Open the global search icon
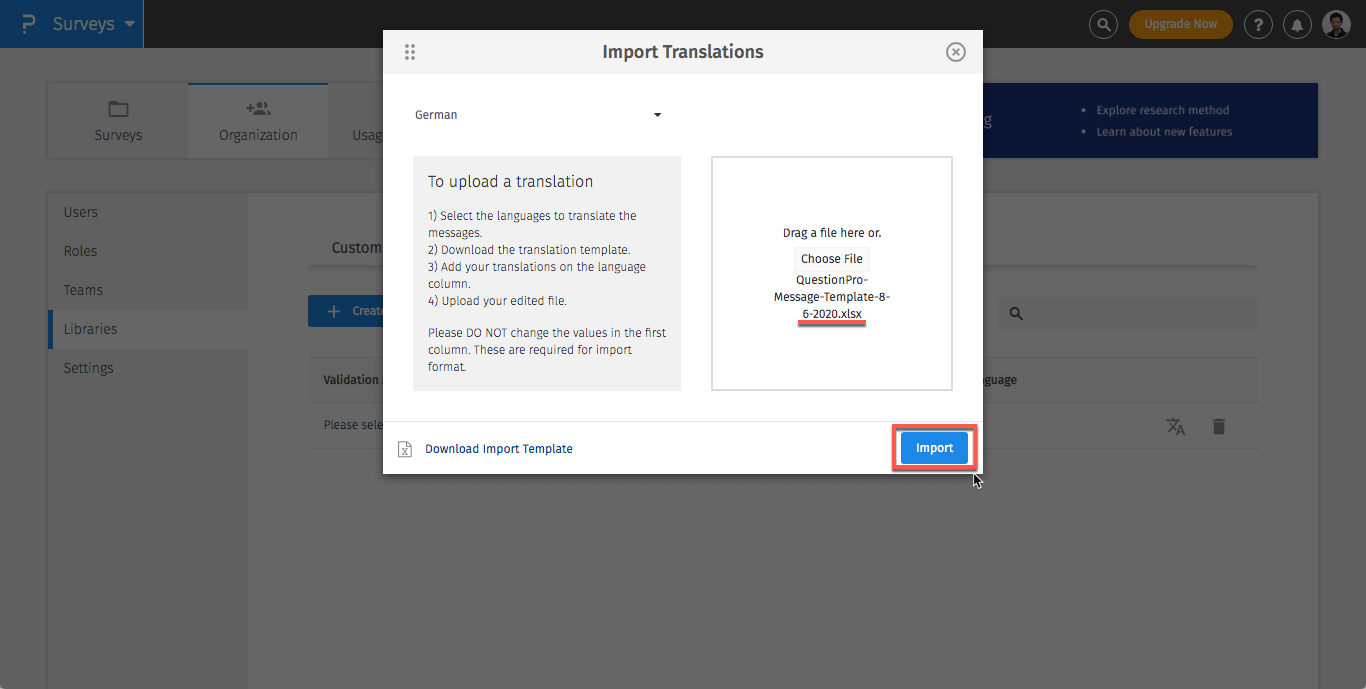 [1103, 24]
